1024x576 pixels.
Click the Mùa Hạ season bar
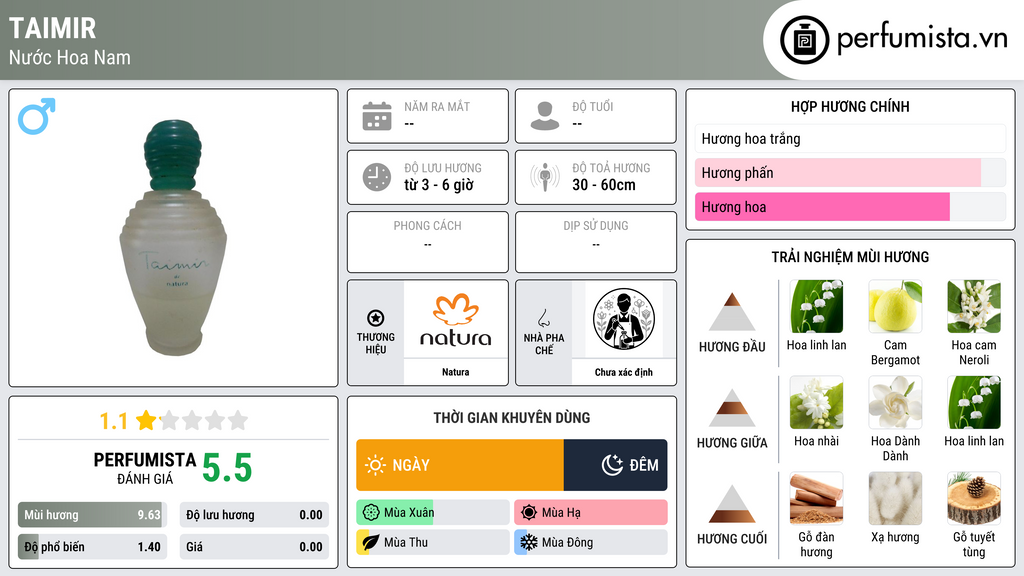591,512
